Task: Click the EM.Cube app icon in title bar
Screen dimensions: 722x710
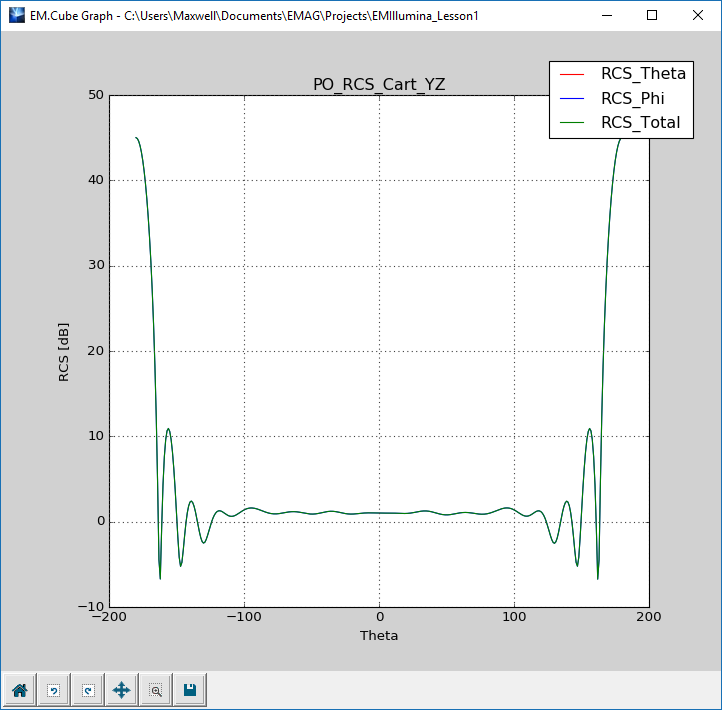Action: point(17,15)
